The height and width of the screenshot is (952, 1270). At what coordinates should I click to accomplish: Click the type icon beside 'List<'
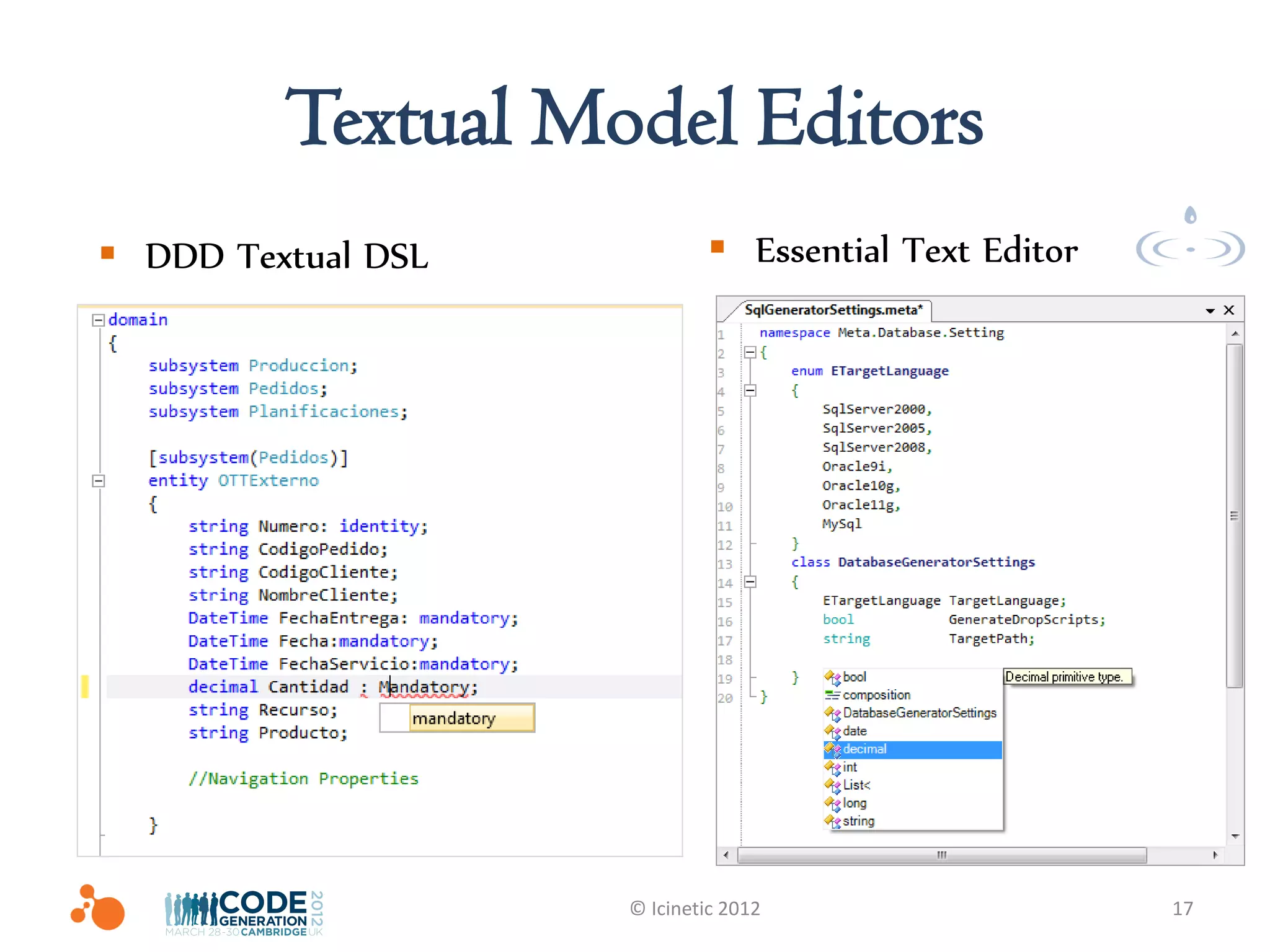tap(833, 785)
